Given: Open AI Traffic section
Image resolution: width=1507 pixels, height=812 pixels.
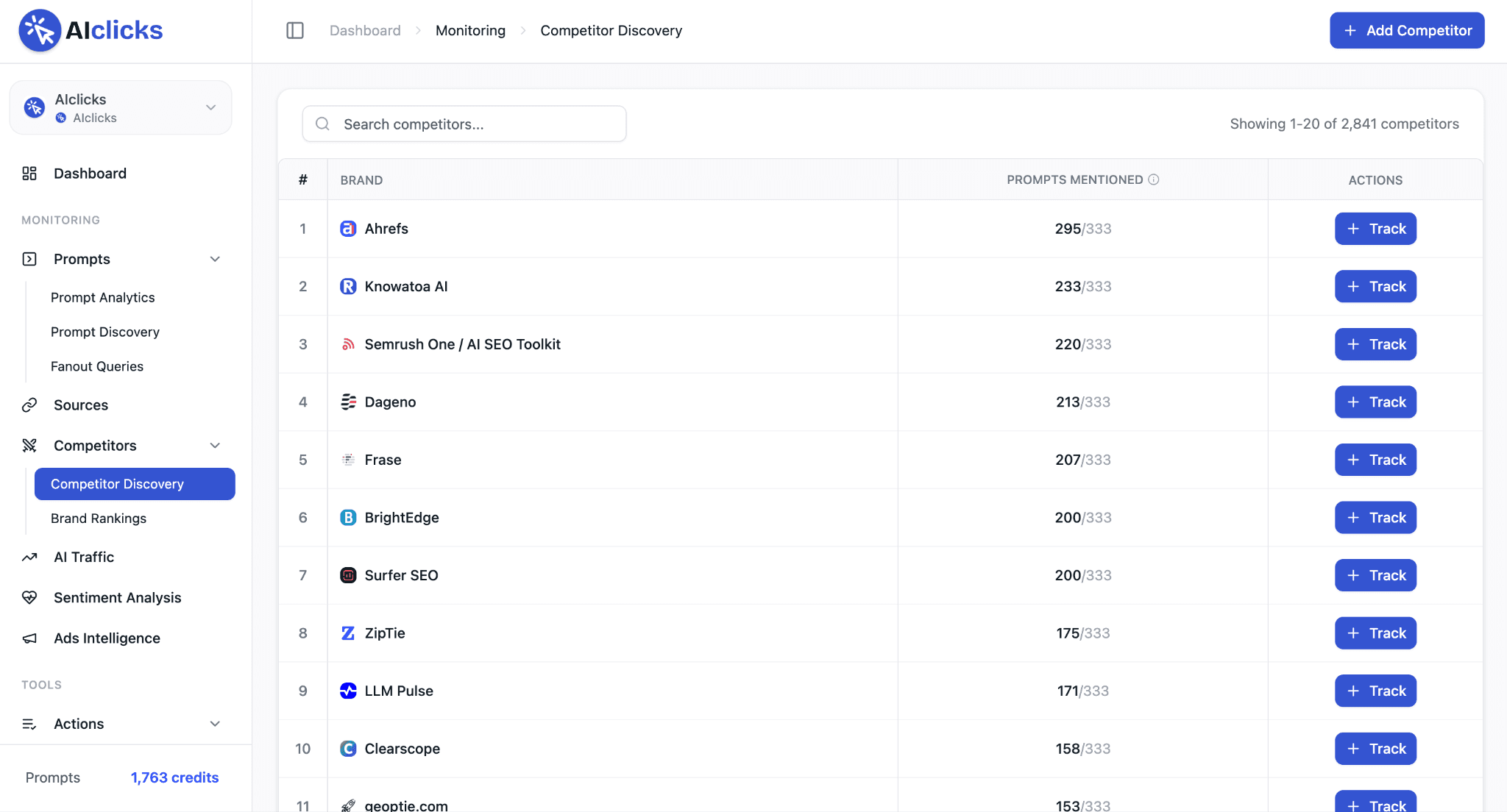Looking at the screenshot, I should click(x=84, y=558).
